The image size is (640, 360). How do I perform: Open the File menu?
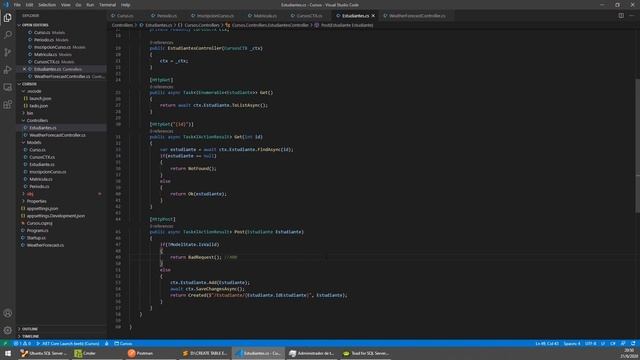pos(17,5)
